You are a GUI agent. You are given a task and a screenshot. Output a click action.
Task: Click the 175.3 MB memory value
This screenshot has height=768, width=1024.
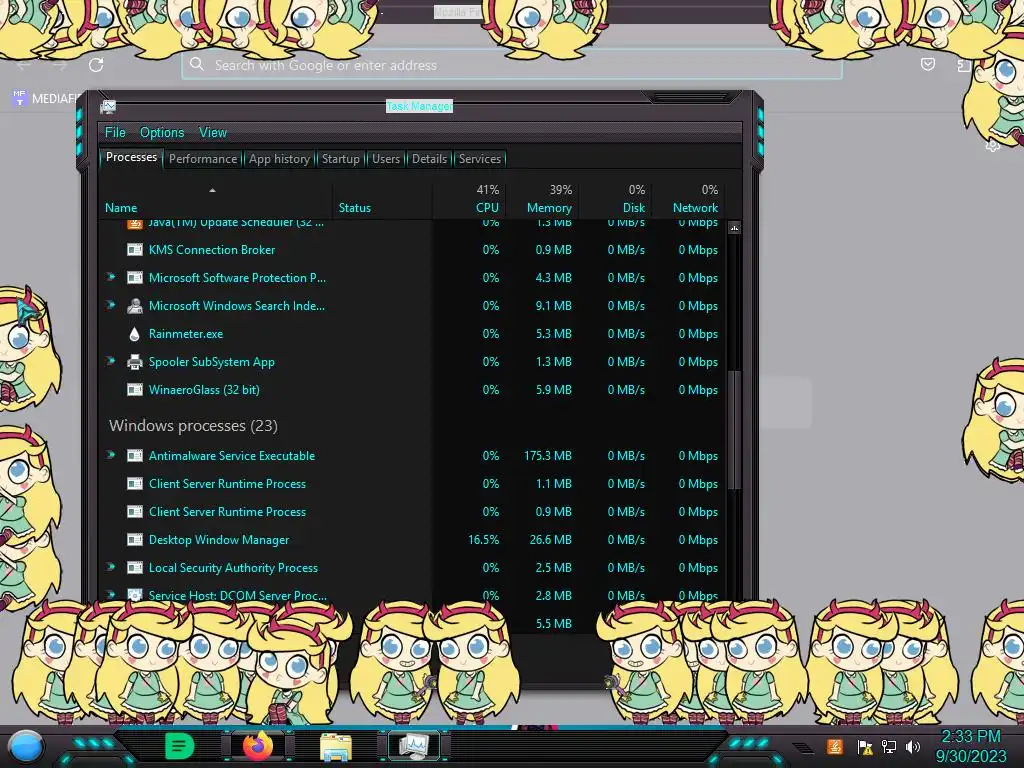coord(547,456)
